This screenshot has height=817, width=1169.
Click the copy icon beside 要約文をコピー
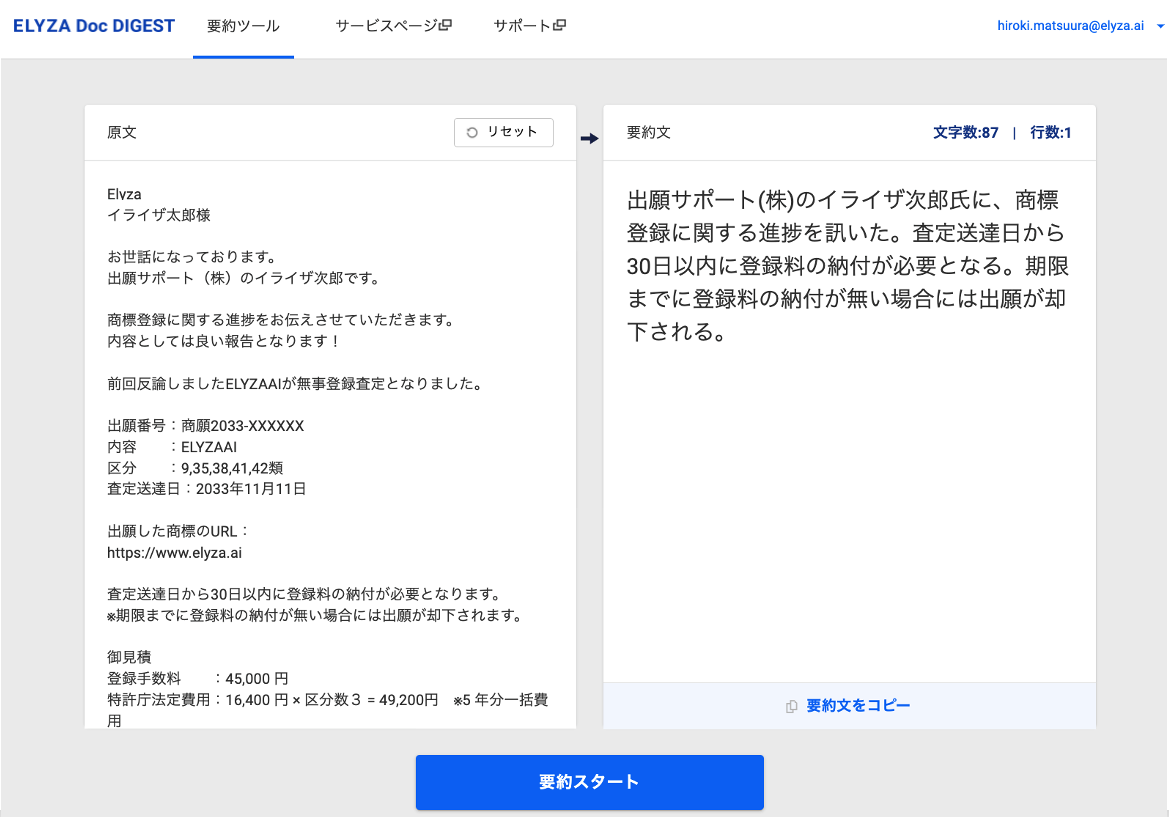[x=792, y=706]
